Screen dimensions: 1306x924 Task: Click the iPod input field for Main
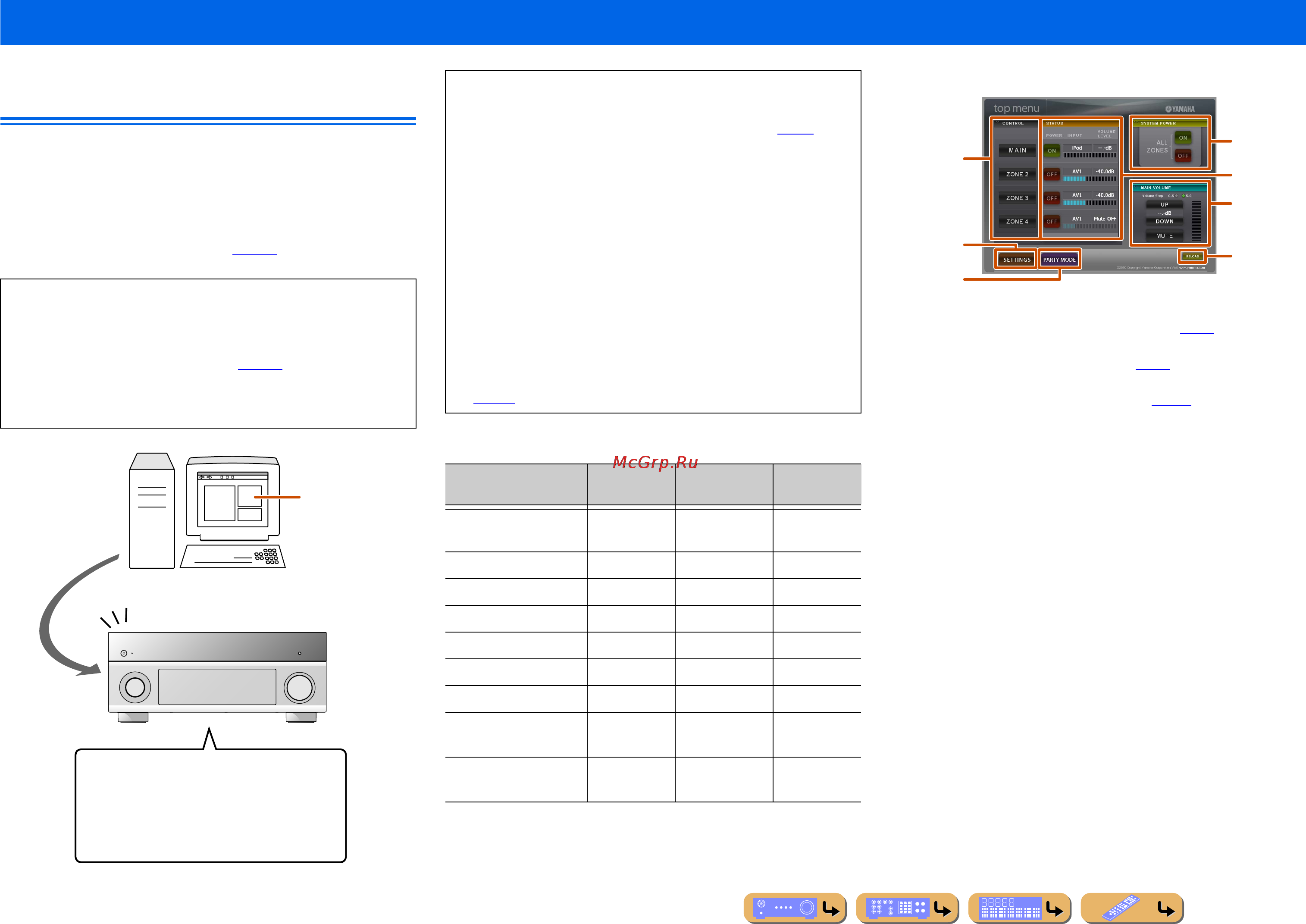pos(1077,148)
